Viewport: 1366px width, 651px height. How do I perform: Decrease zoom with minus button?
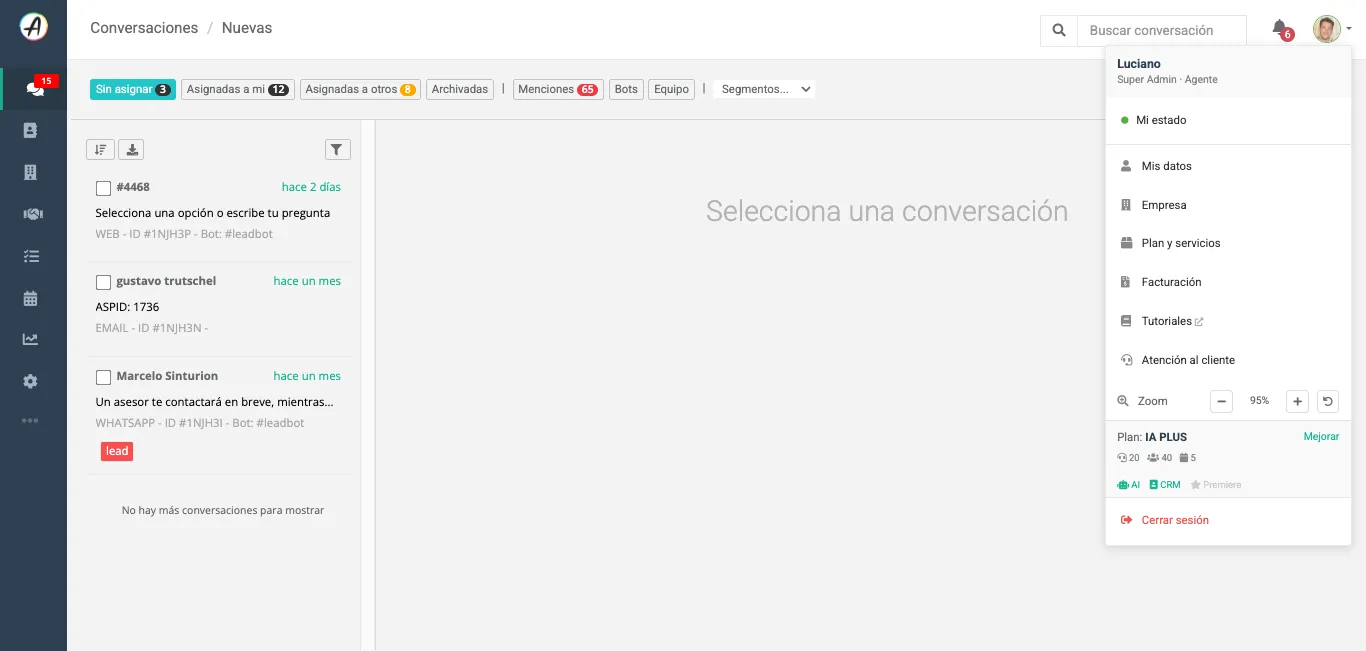point(1221,401)
